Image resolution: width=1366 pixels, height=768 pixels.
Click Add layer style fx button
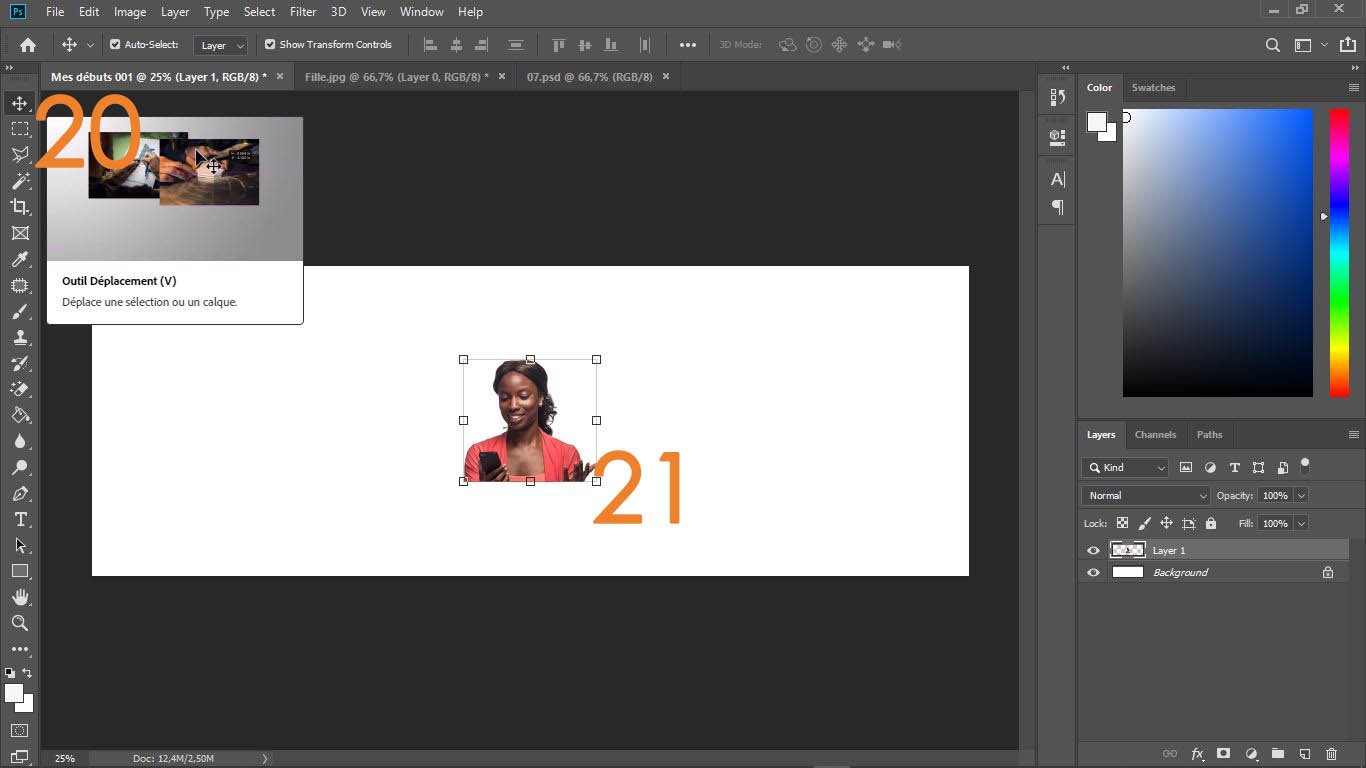click(x=1197, y=754)
